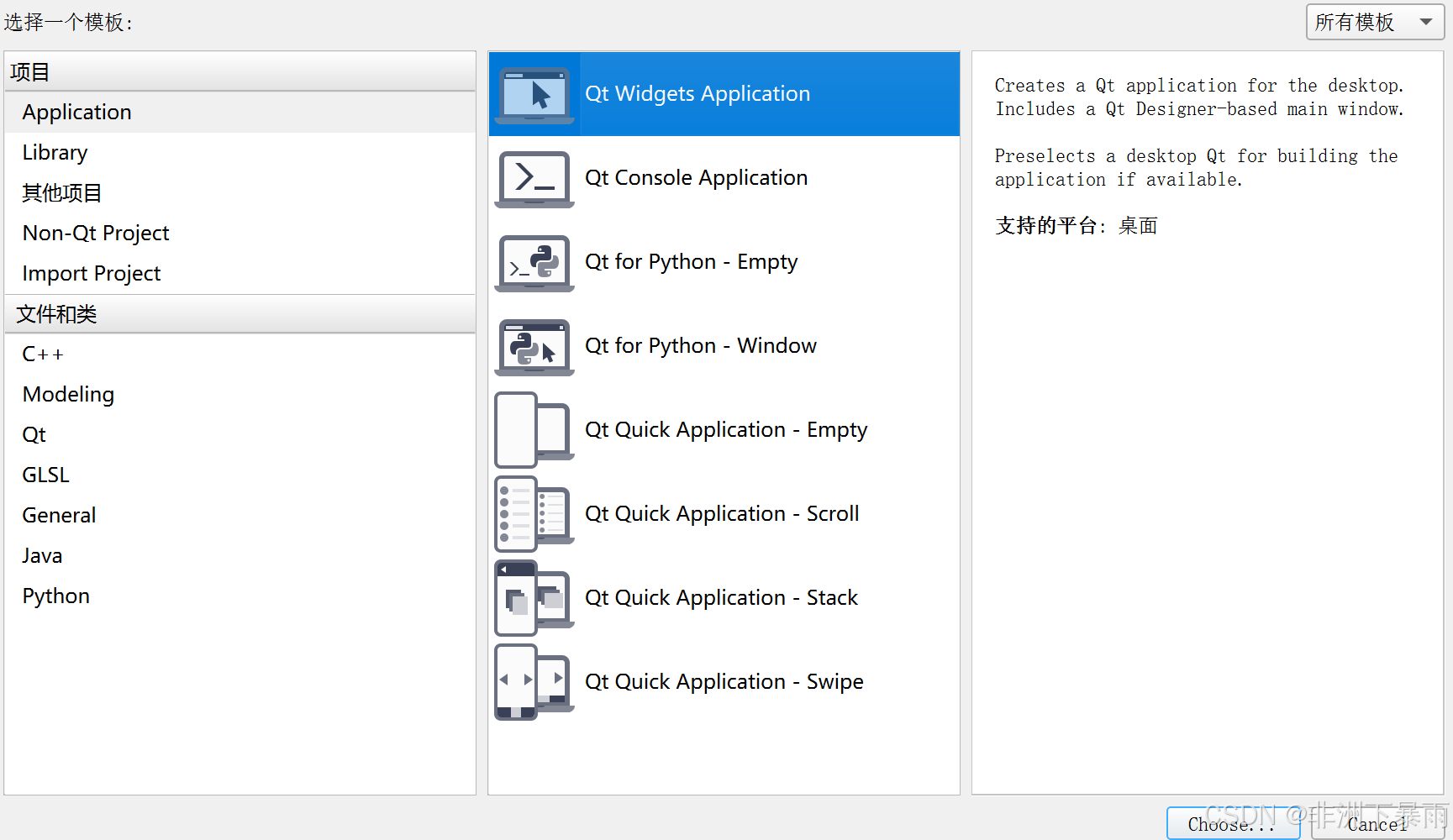Select the Library project category
Viewport: 1453px width, 840px height.
240,153
